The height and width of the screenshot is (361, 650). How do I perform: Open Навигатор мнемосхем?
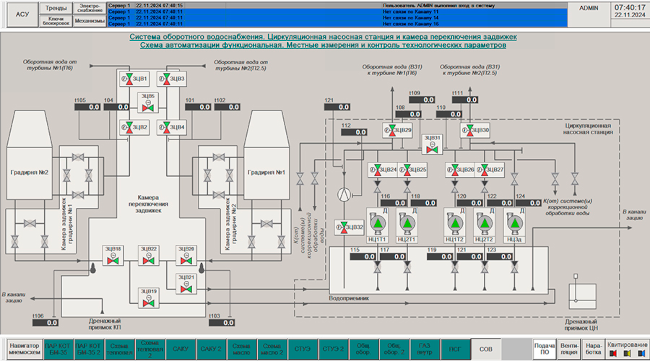(x=24, y=349)
